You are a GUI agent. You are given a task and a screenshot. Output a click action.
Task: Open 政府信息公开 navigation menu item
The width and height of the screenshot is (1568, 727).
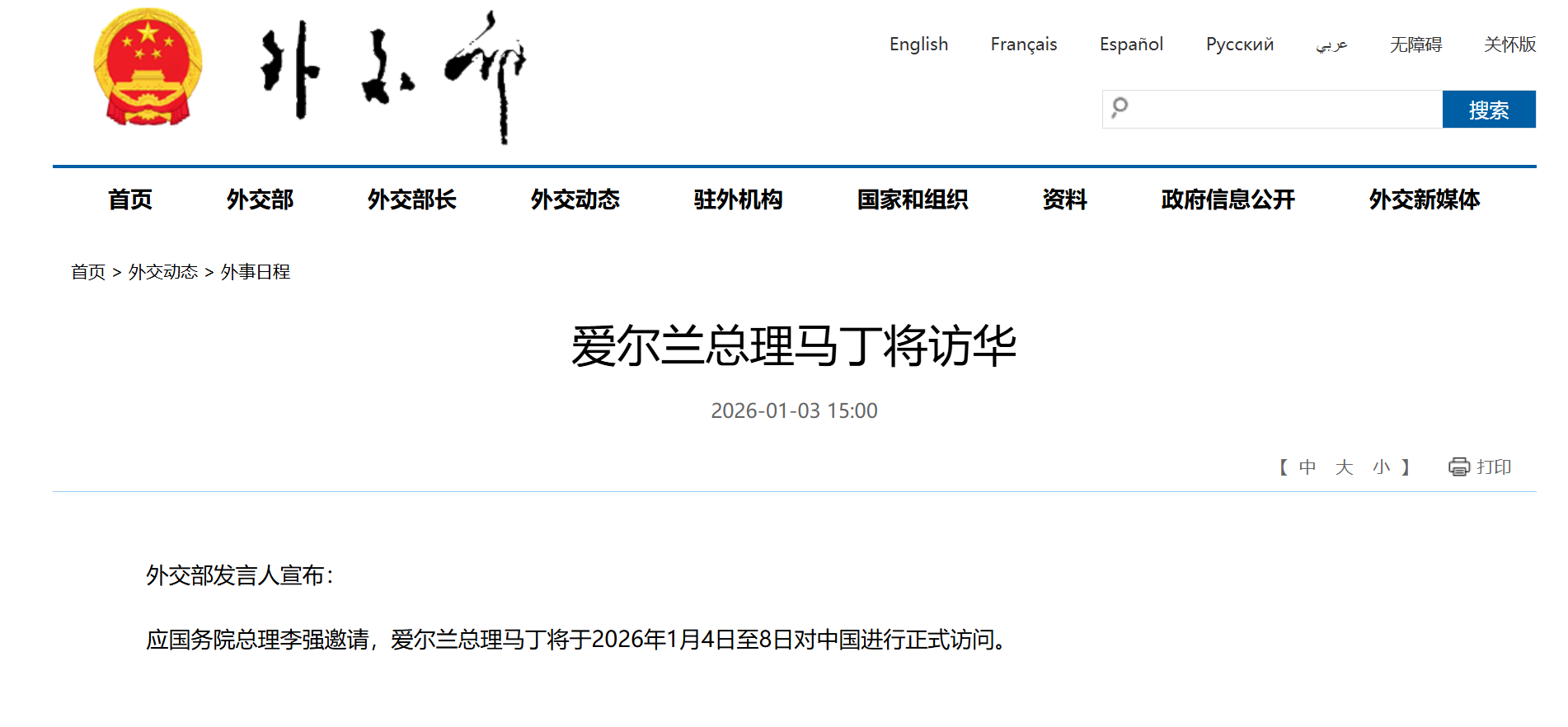[1228, 199]
